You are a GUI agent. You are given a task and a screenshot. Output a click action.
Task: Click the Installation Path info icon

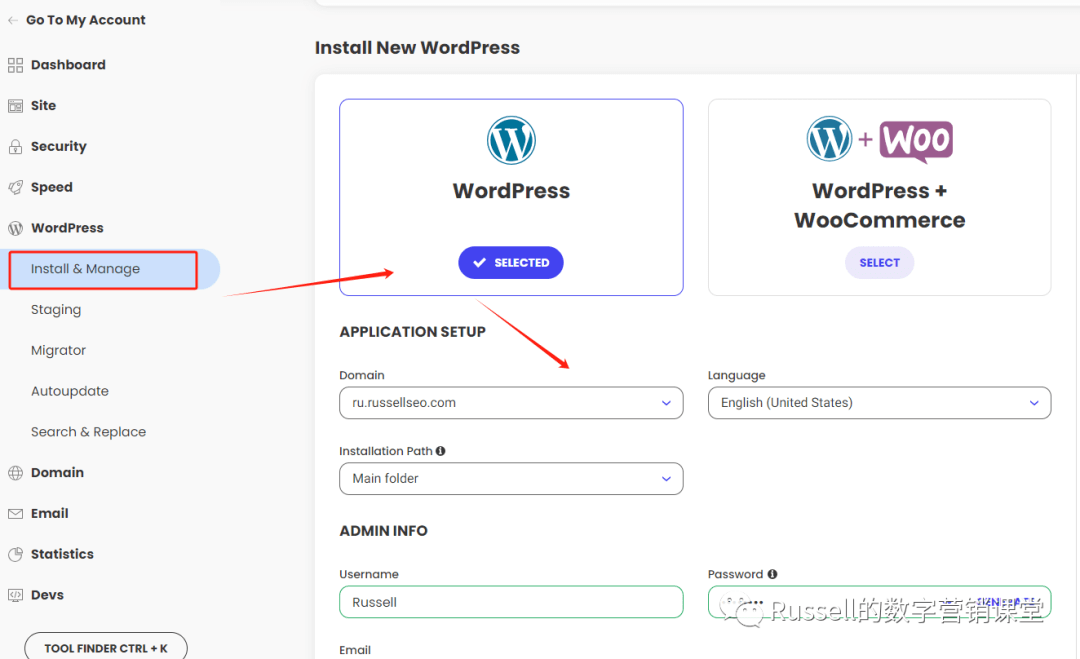441,451
